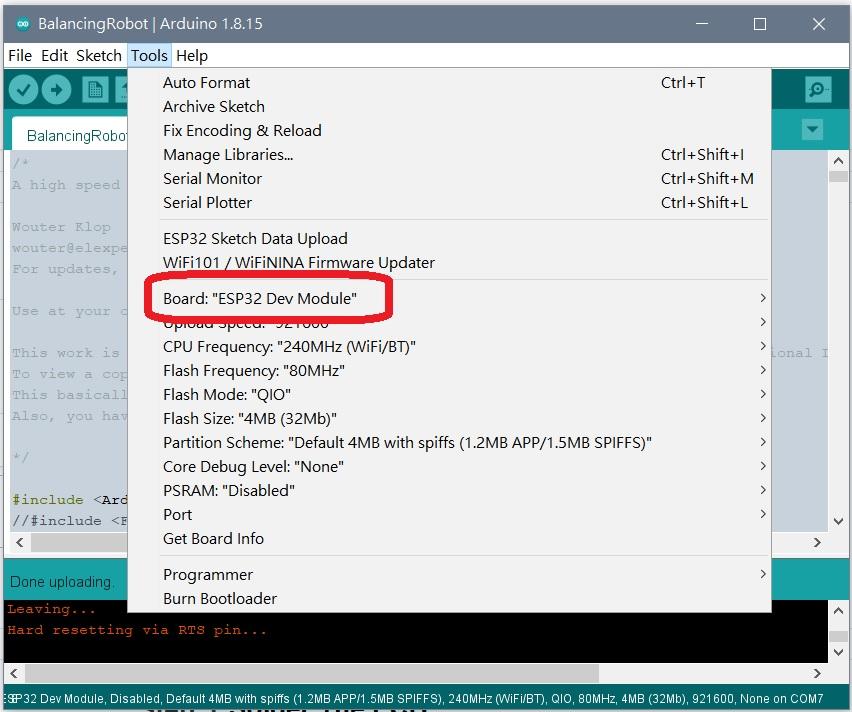Viewport: 852px width, 712px height.
Task: Open the tab options dropdown arrow
Action: 812,129
